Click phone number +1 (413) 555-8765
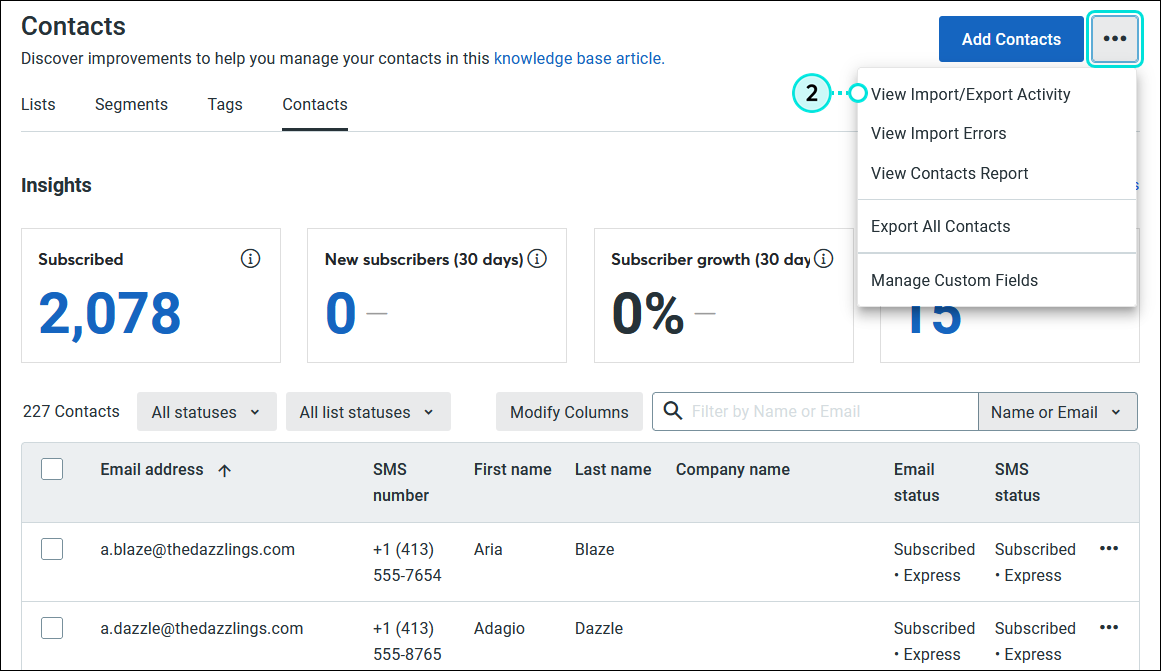 pyautogui.click(x=407, y=641)
